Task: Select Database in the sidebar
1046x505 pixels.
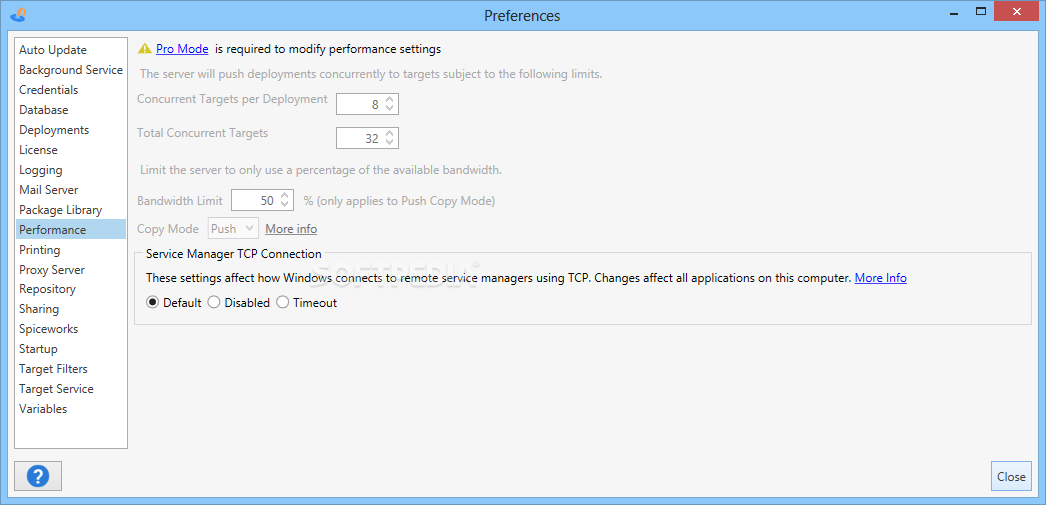Action: [x=71, y=110]
